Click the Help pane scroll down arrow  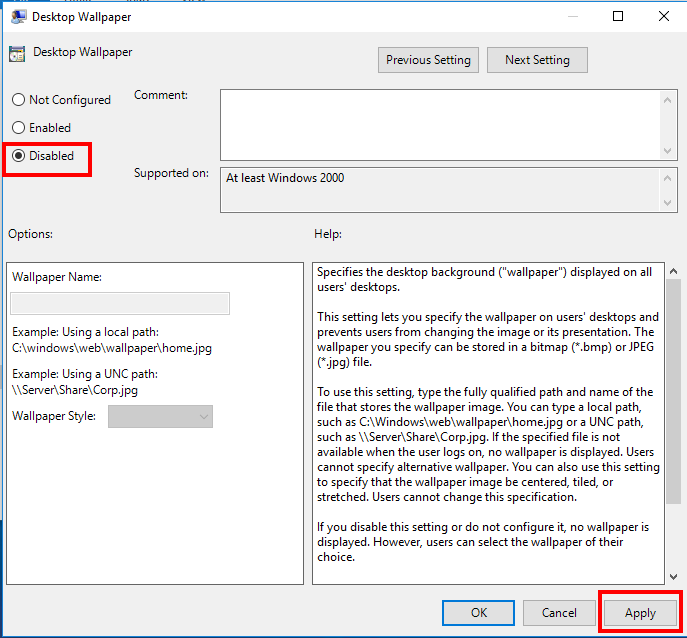pos(673,577)
